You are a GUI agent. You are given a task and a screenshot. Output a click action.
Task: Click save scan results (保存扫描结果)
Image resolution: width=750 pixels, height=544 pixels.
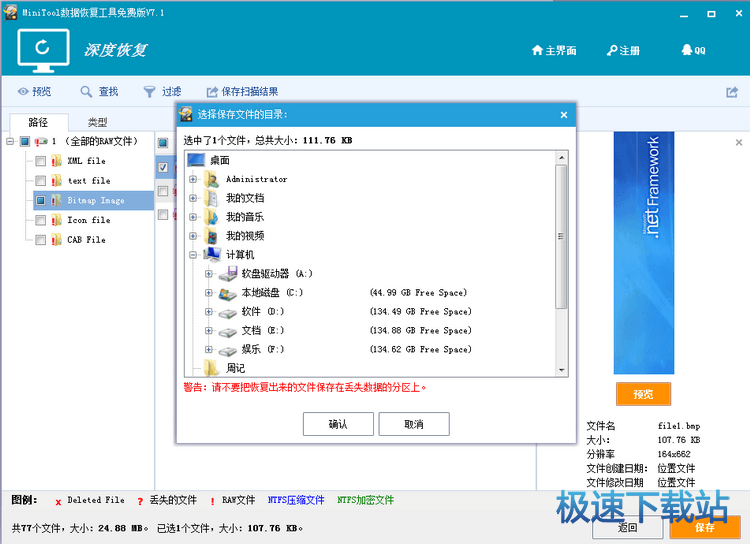[x=242, y=91]
